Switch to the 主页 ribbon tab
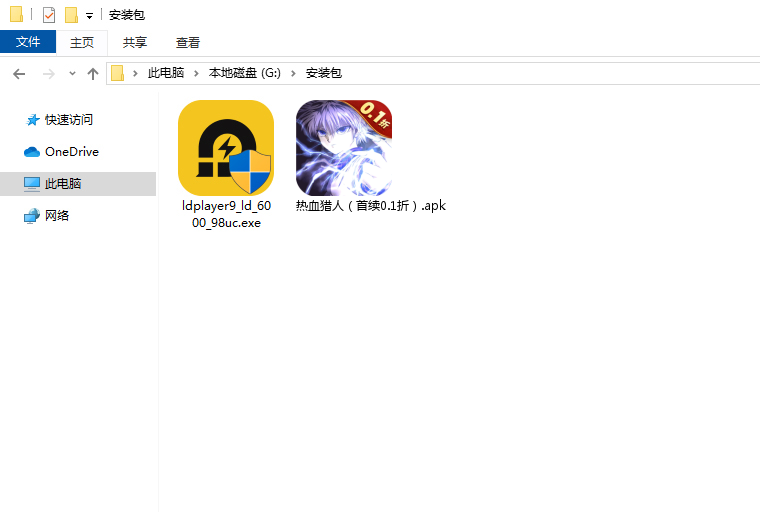760x512 pixels. point(82,42)
